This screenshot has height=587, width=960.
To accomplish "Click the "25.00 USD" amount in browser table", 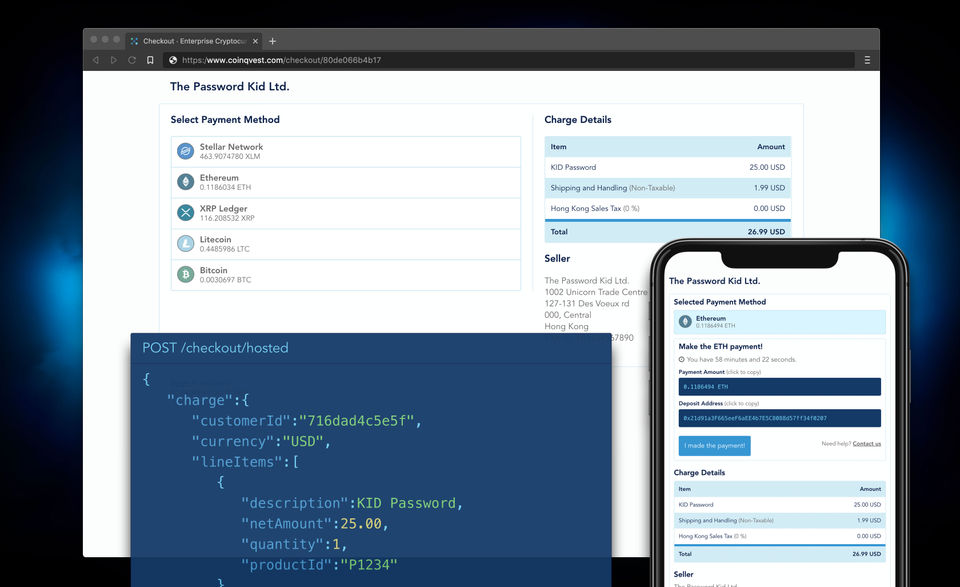I will coord(767,167).
